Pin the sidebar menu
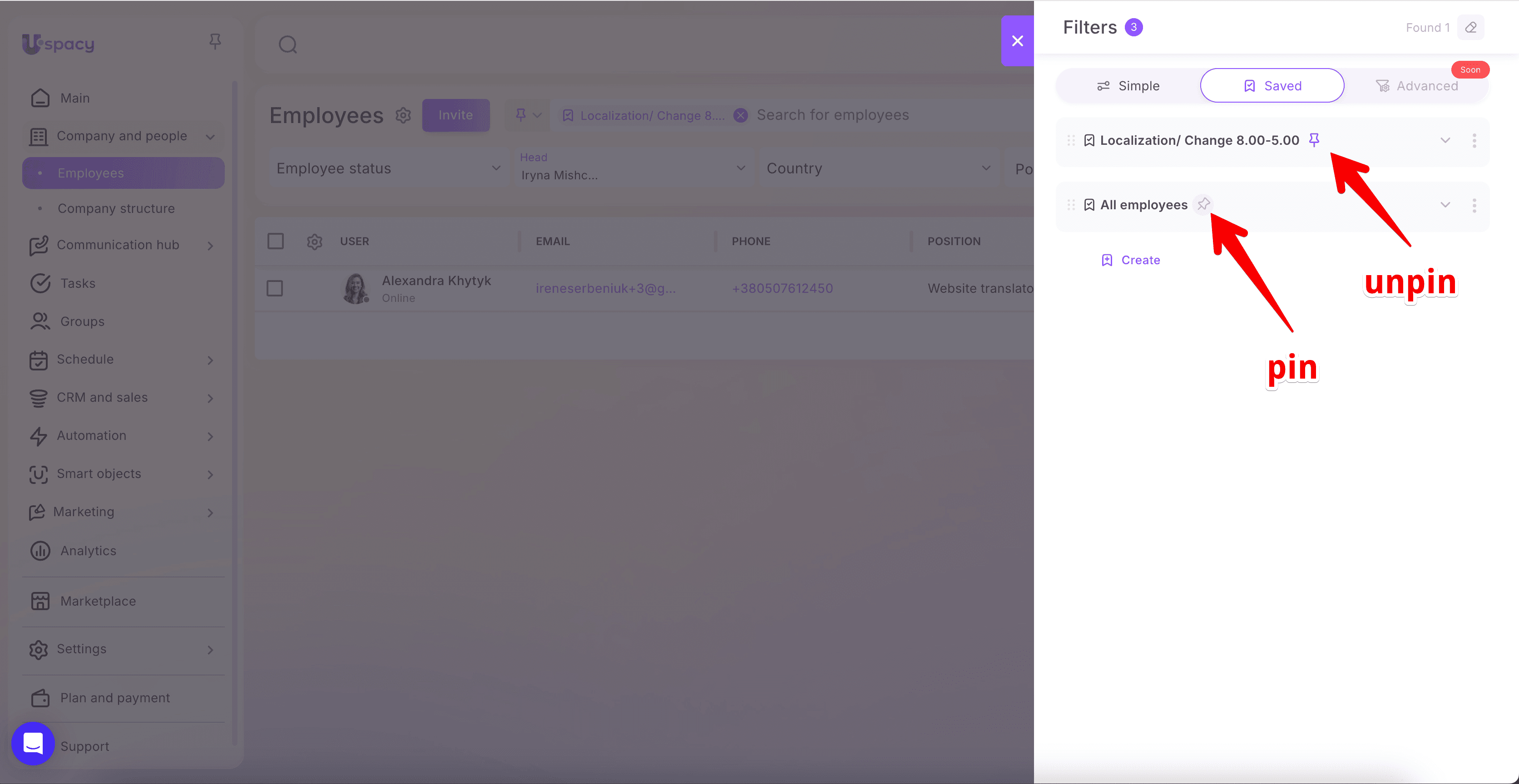Viewport: 1519px width, 784px height. pyautogui.click(x=215, y=41)
